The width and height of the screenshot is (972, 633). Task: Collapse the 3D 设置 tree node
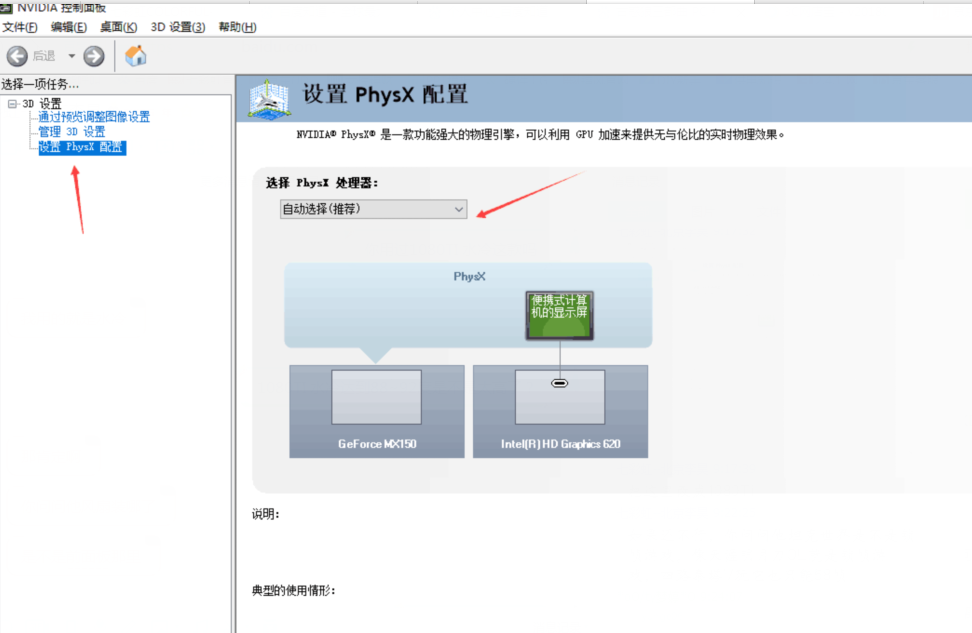(x=12, y=104)
